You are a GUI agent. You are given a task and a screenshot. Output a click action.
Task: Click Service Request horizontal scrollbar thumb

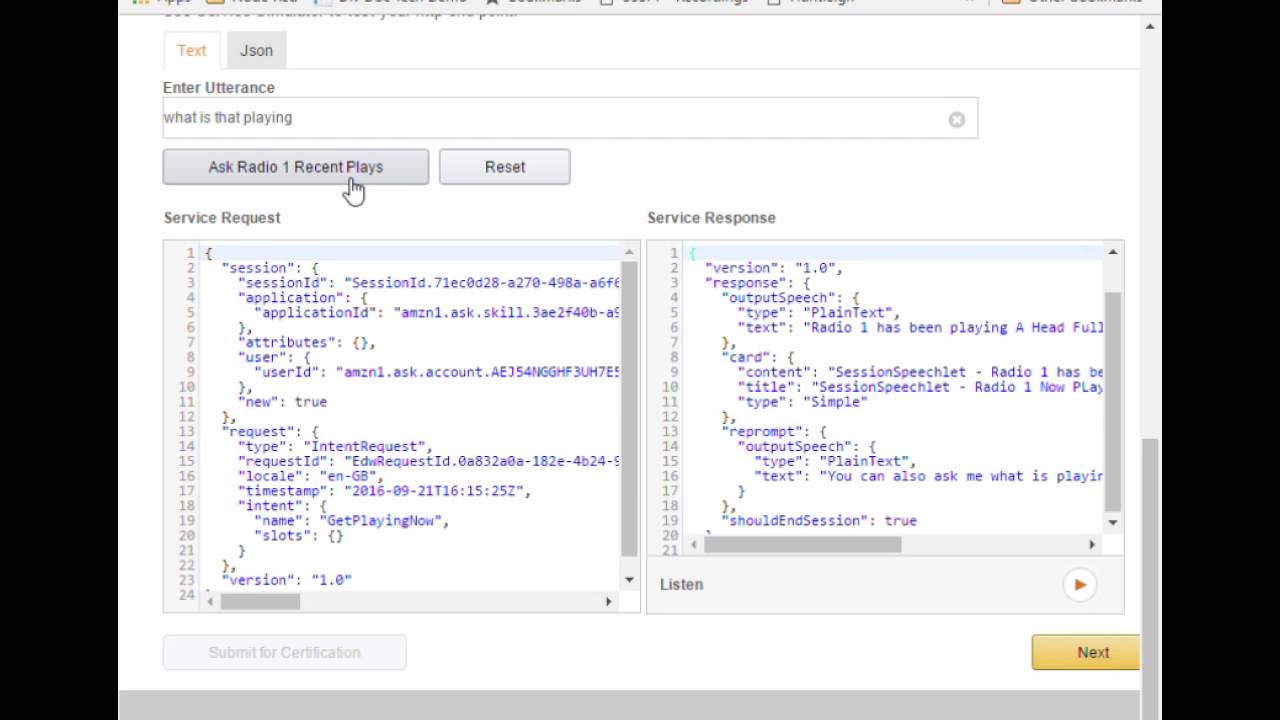pyautogui.click(x=260, y=601)
